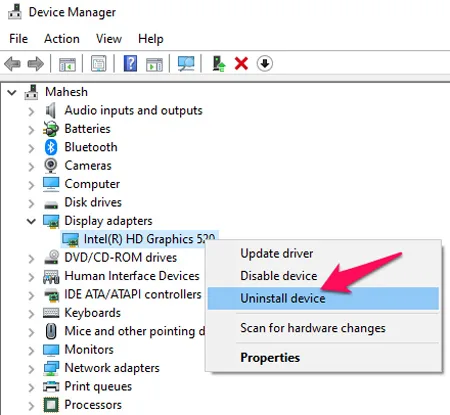Select the Keyboards label
The height and width of the screenshot is (415, 450).
92,313
